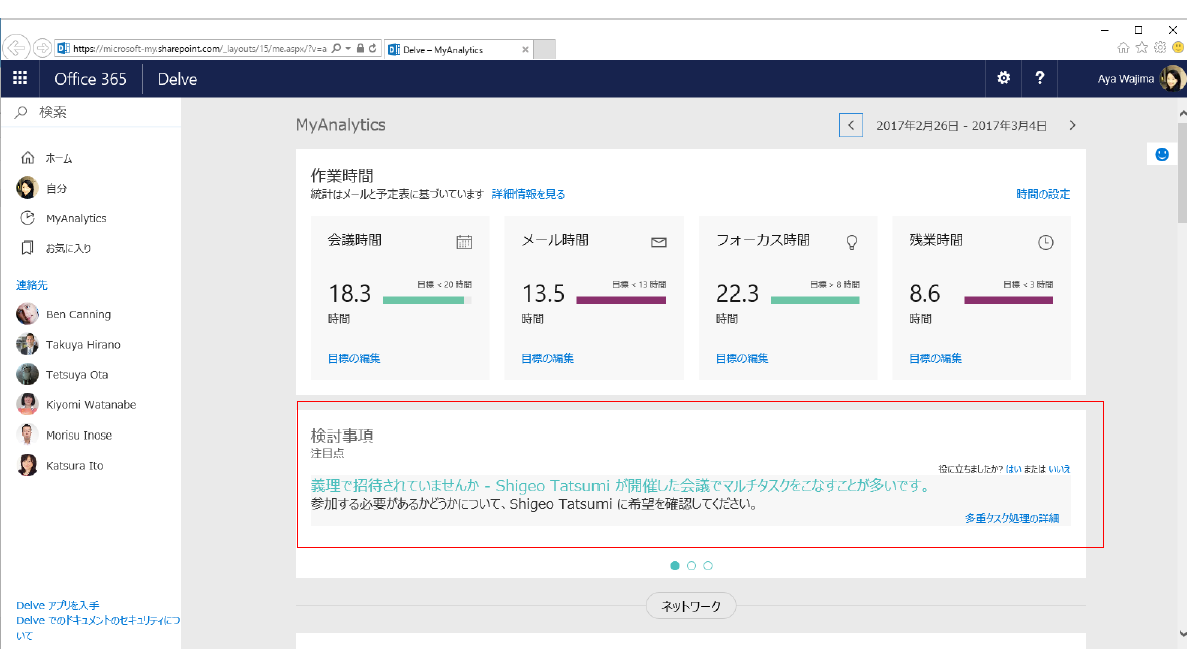
Task: Open contact Kiyomi Watanabe
Action: (91, 404)
